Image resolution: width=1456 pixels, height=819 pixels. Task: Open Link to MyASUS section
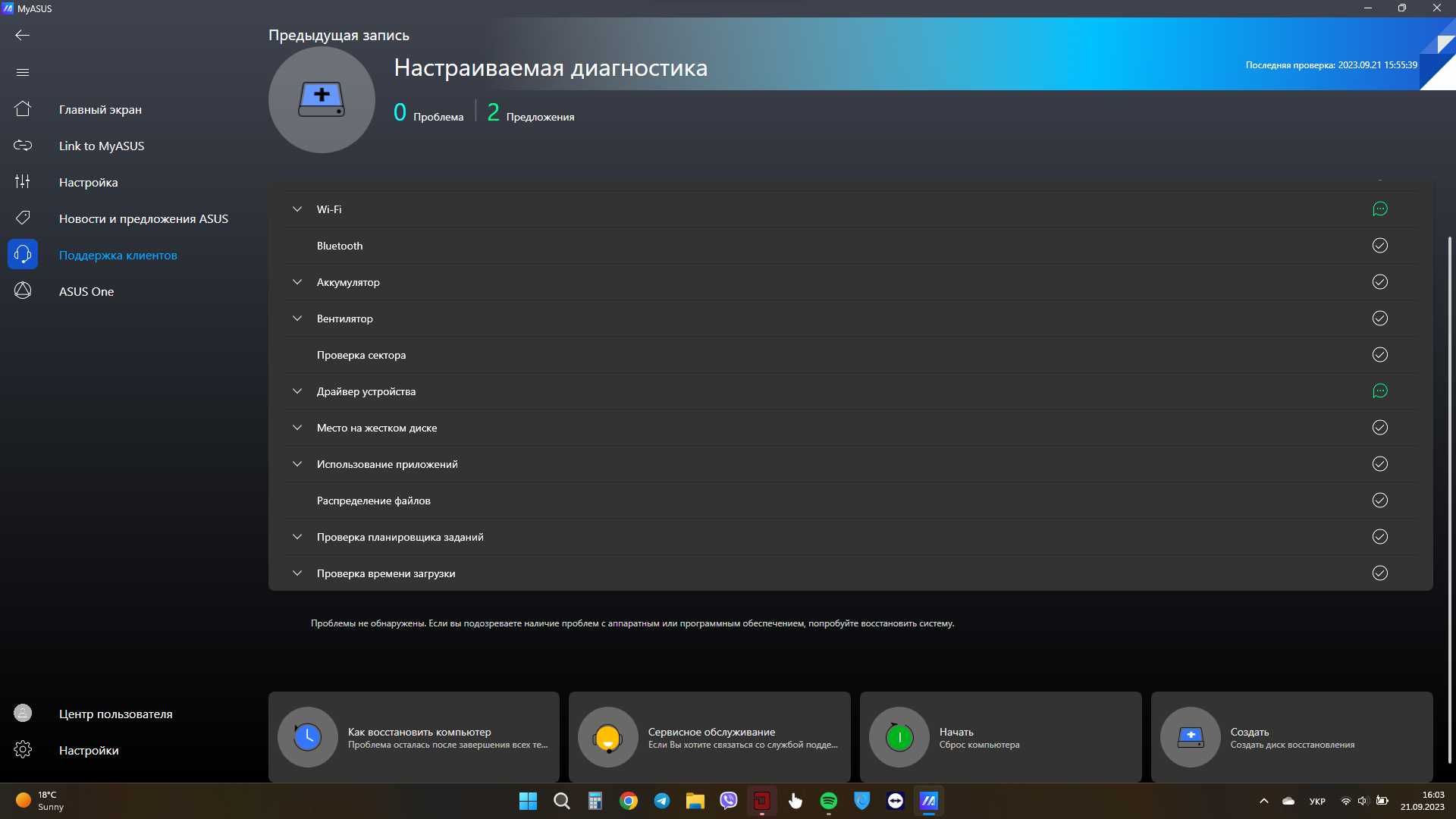tap(102, 146)
